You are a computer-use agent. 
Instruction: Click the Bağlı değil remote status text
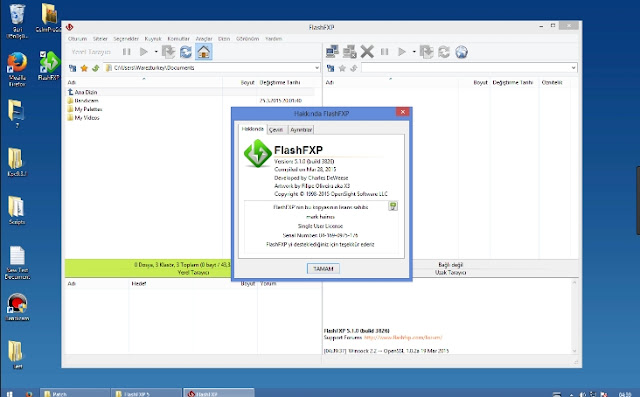(x=451, y=265)
